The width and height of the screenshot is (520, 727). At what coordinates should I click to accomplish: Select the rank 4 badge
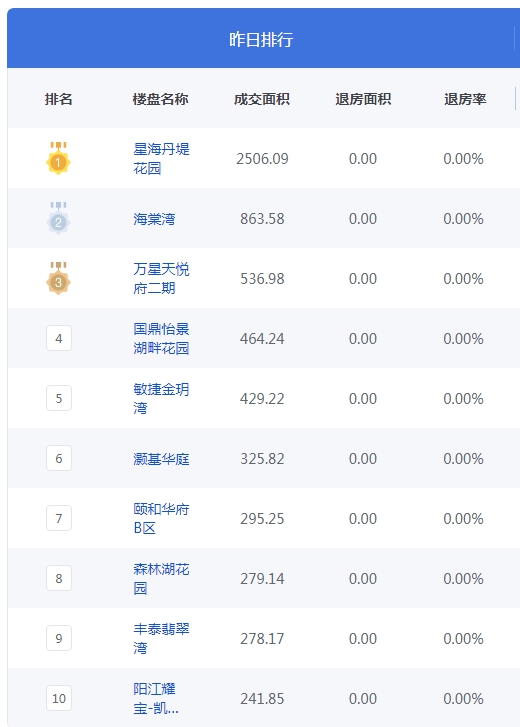pos(59,338)
